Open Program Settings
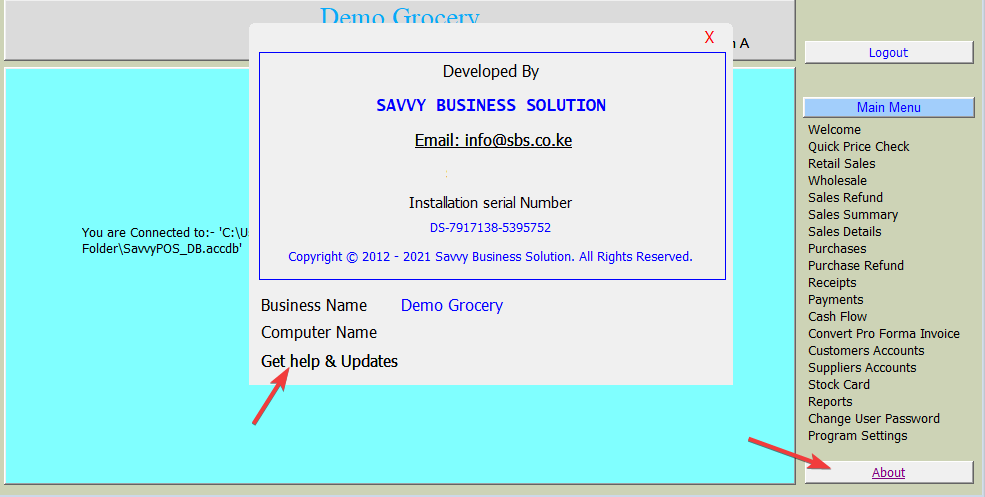 [x=857, y=436]
